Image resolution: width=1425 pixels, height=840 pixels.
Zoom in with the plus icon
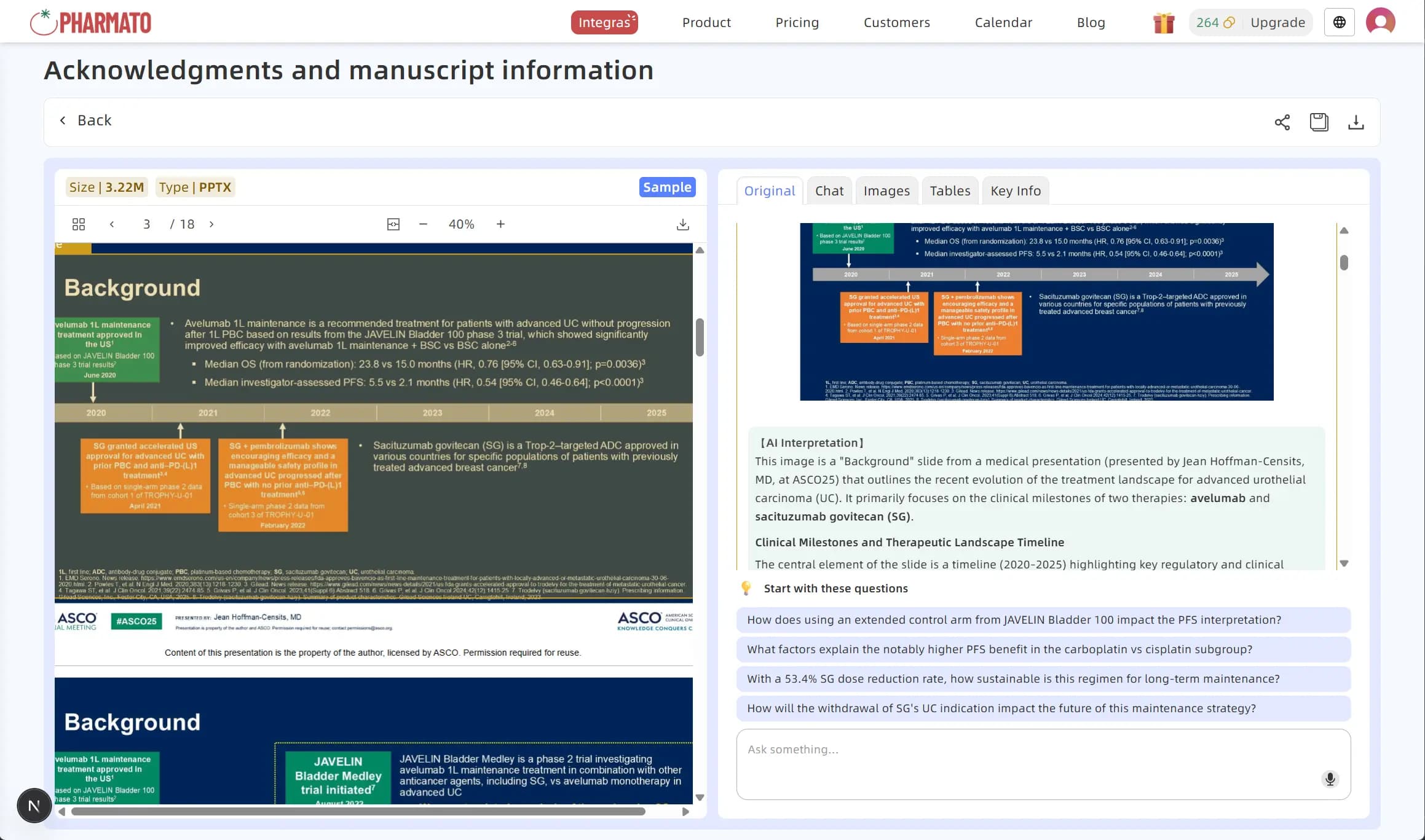500,224
